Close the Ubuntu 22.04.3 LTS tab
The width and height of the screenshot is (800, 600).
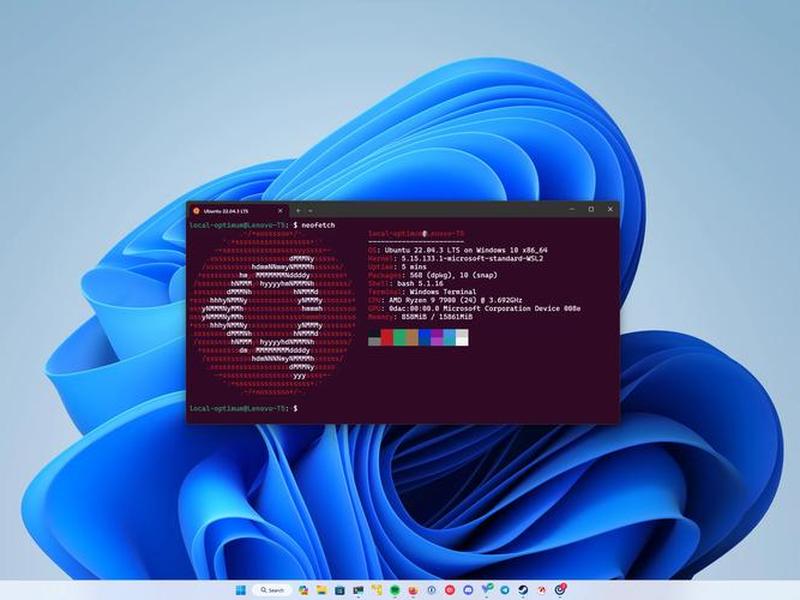point(280,211)
